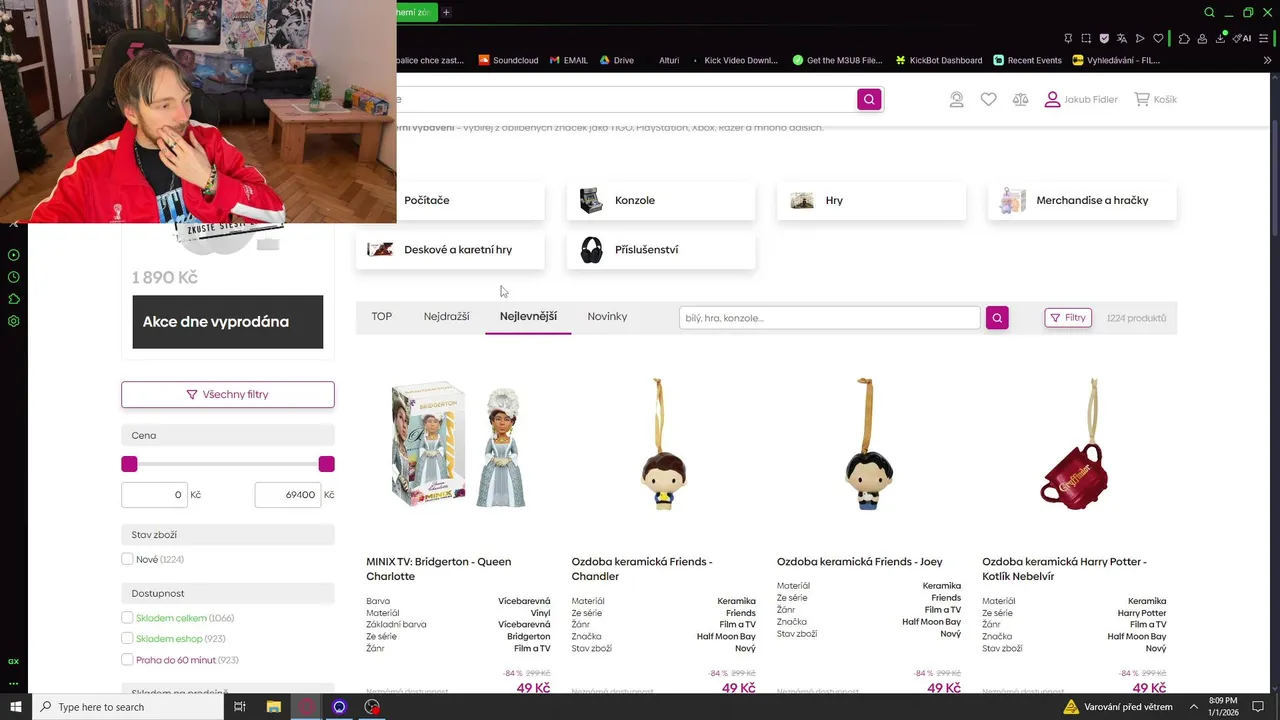Open sidebar settings gear icon

tap(14, 321)
